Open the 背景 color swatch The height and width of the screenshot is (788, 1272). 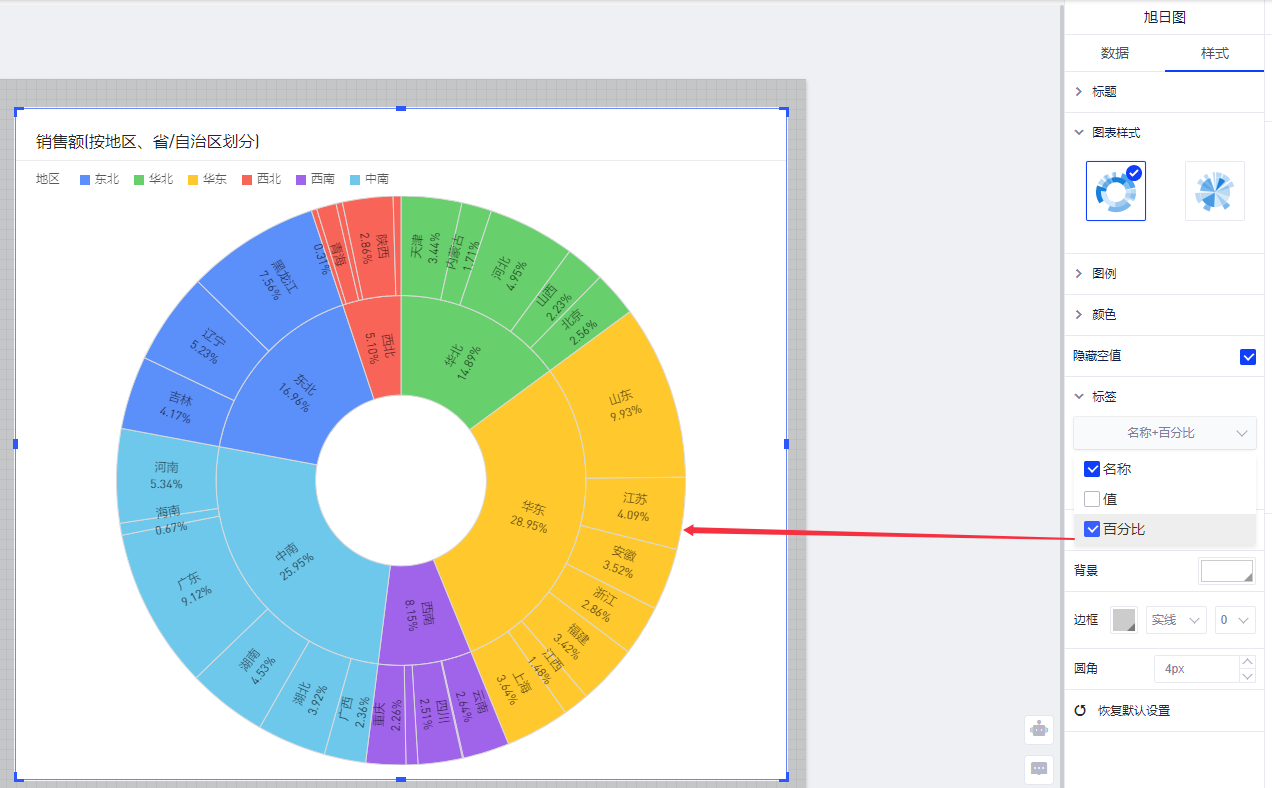pyautogui.click(x=1226, y=571)
